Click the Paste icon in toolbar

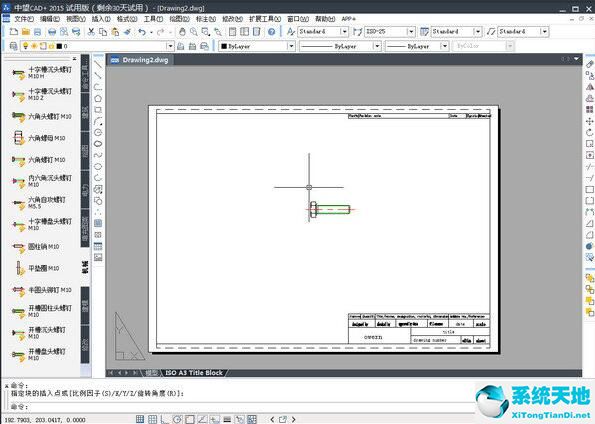115,32
